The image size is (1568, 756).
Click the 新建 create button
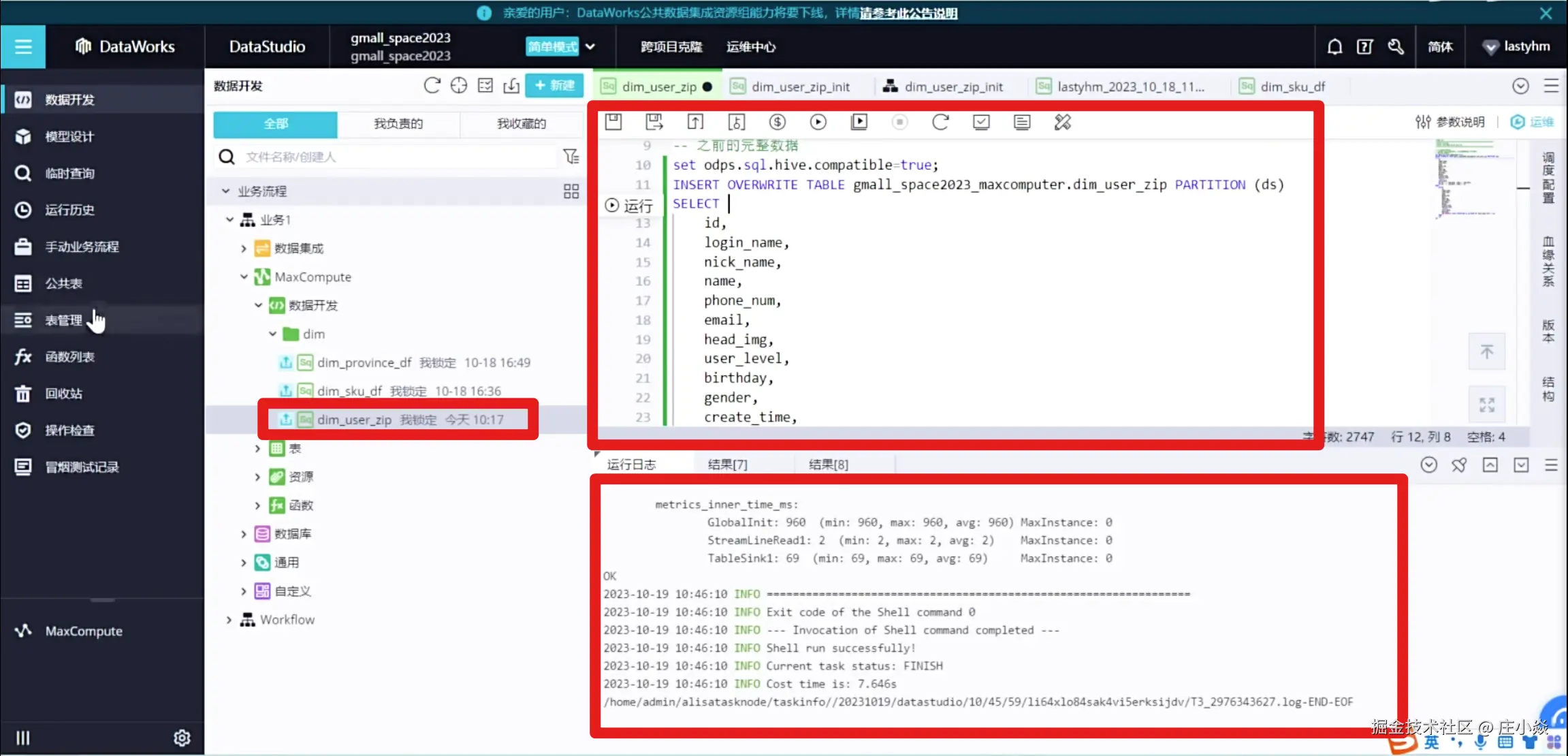554,86
